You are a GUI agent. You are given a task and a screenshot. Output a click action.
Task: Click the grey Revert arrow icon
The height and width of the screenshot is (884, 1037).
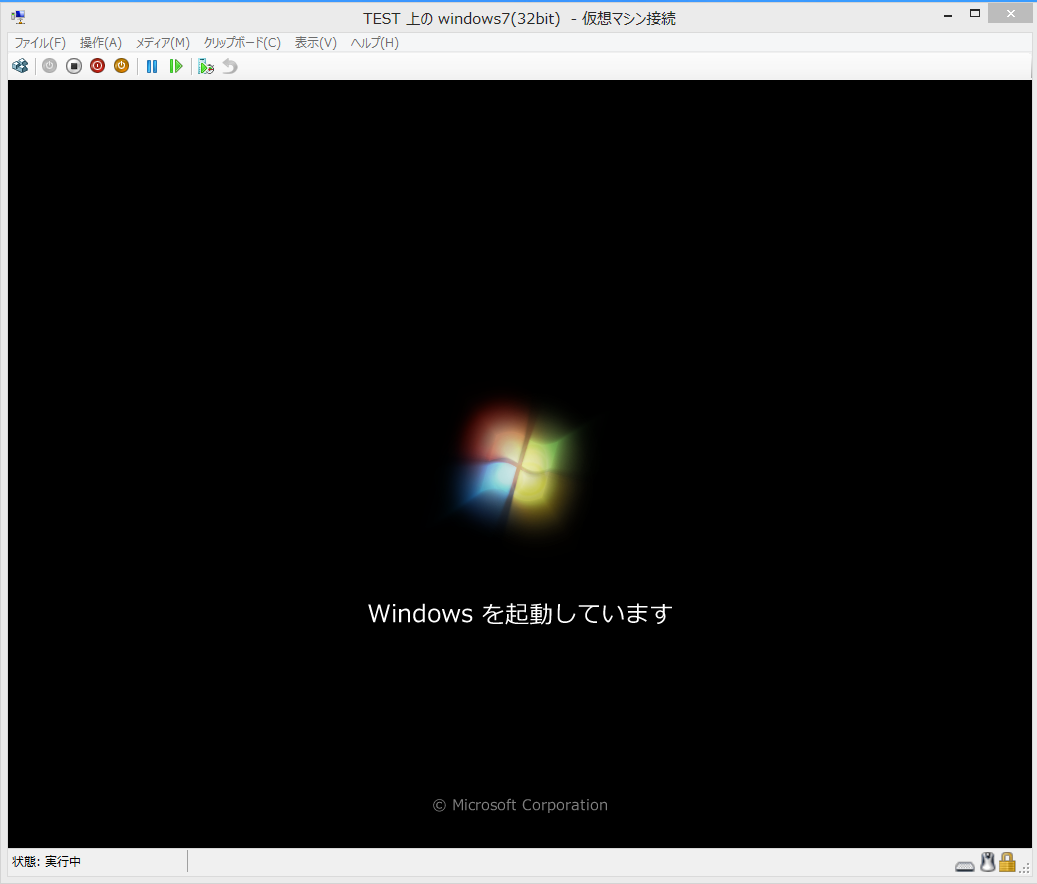click(229, 66)
